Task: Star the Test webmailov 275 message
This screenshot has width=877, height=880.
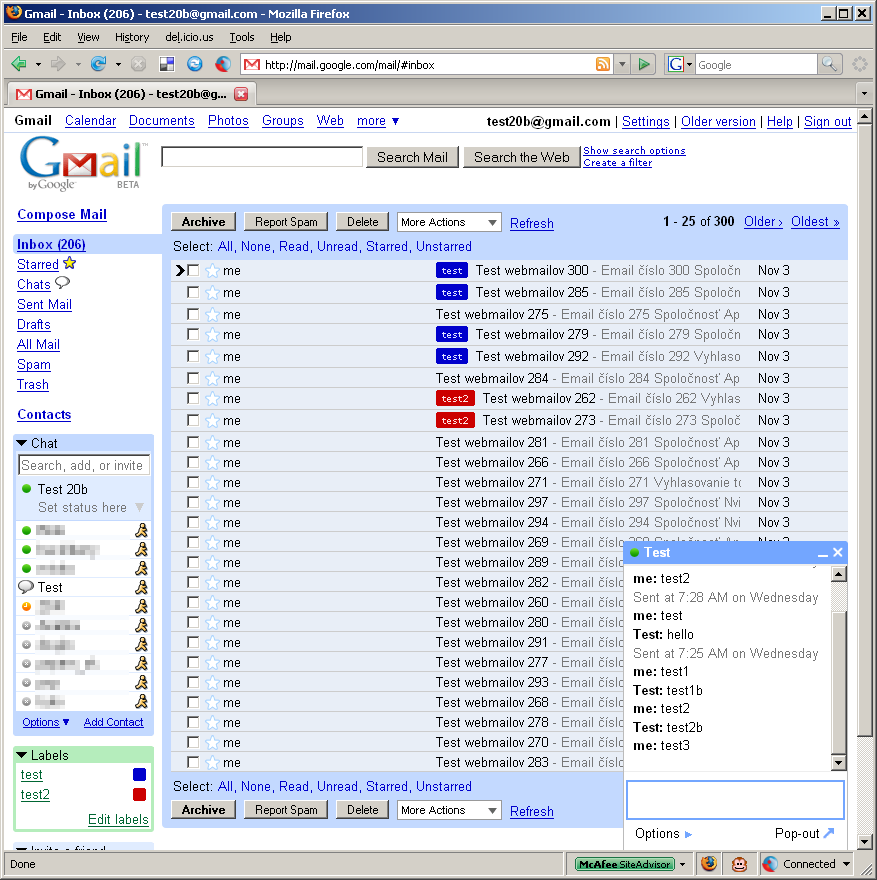Action: [212, 315]
